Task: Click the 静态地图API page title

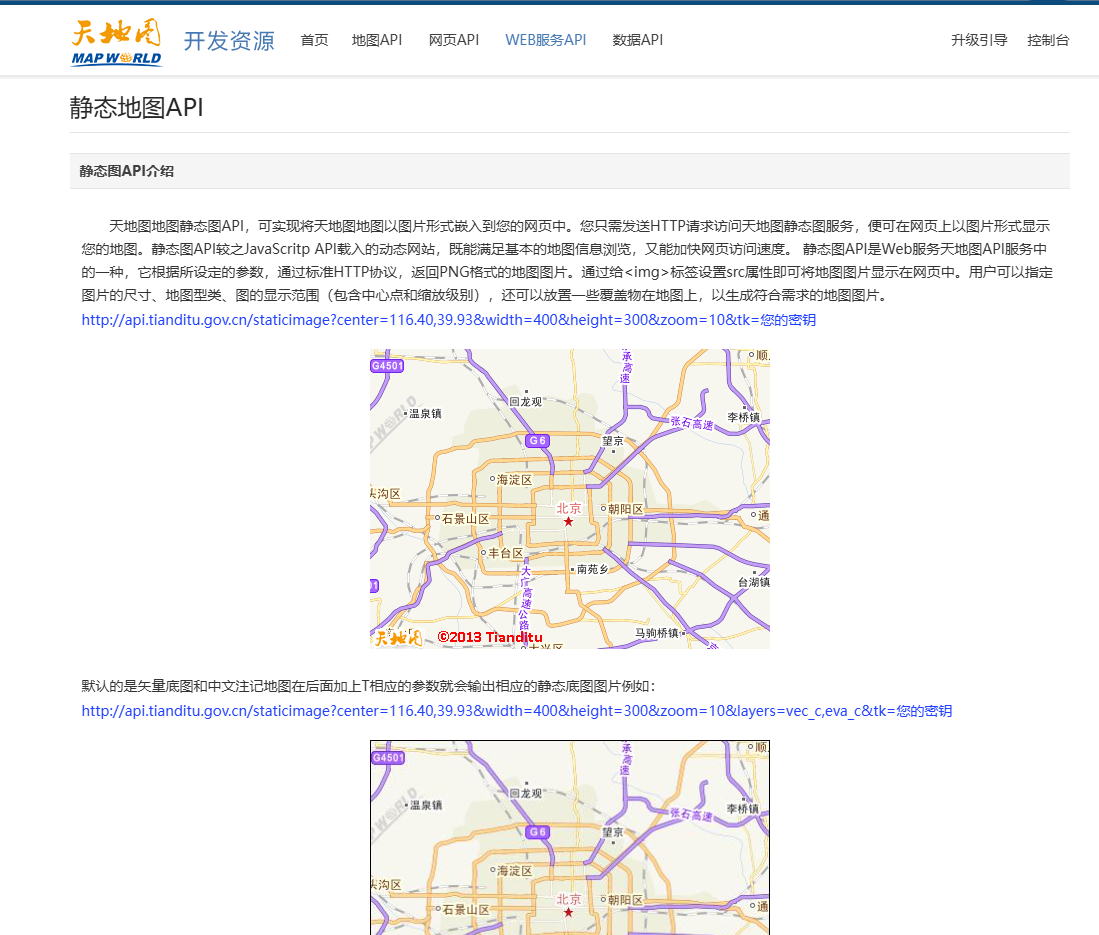Action: tap(137, 108)
